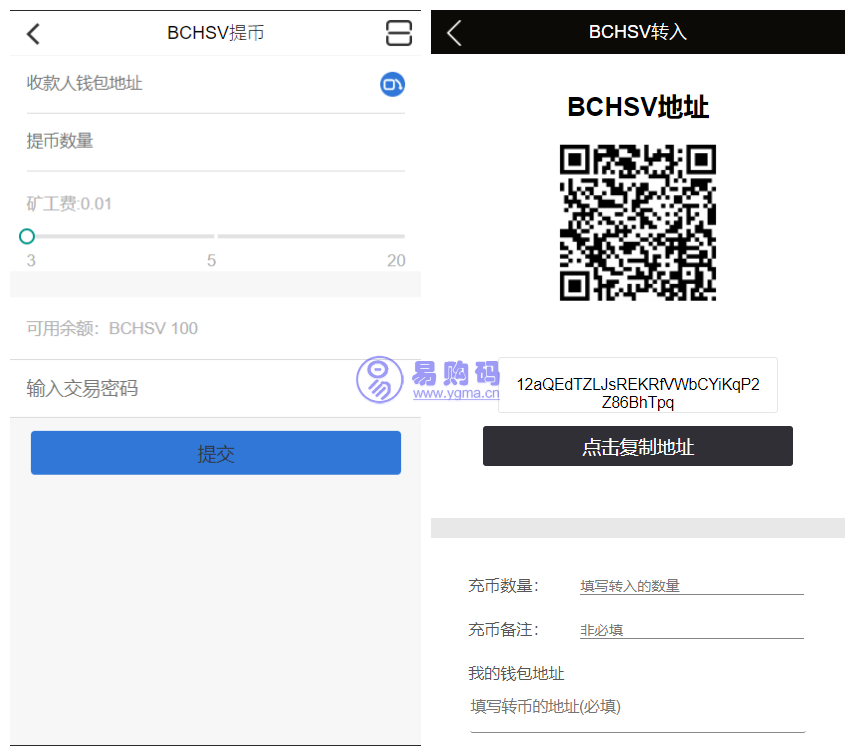Focus the 填写转币的地址 required field
Image resolution: width=852 pixels, height=756 pixels.
tap(637, 707)
